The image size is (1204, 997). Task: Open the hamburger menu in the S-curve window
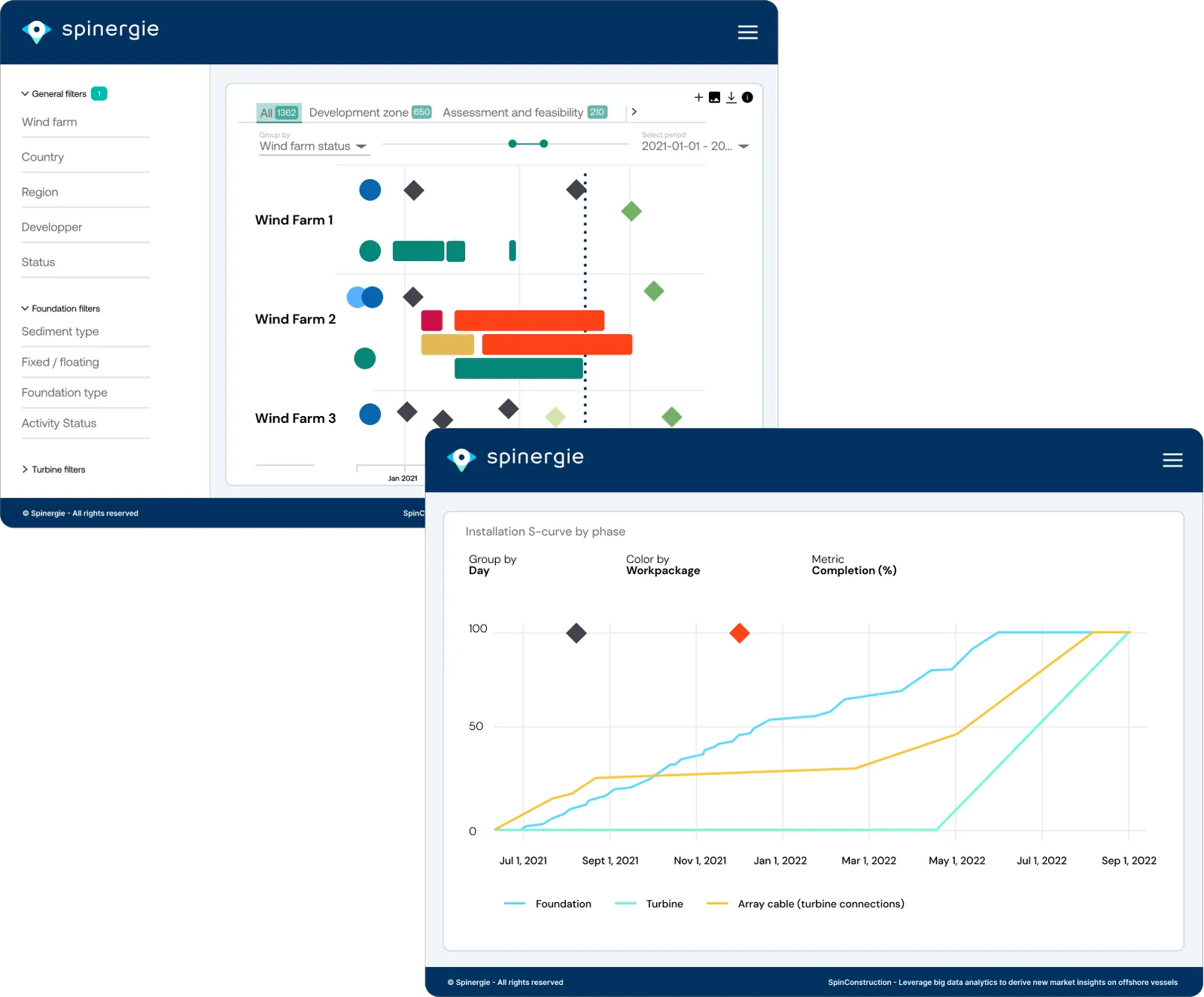pos(1172,460)
